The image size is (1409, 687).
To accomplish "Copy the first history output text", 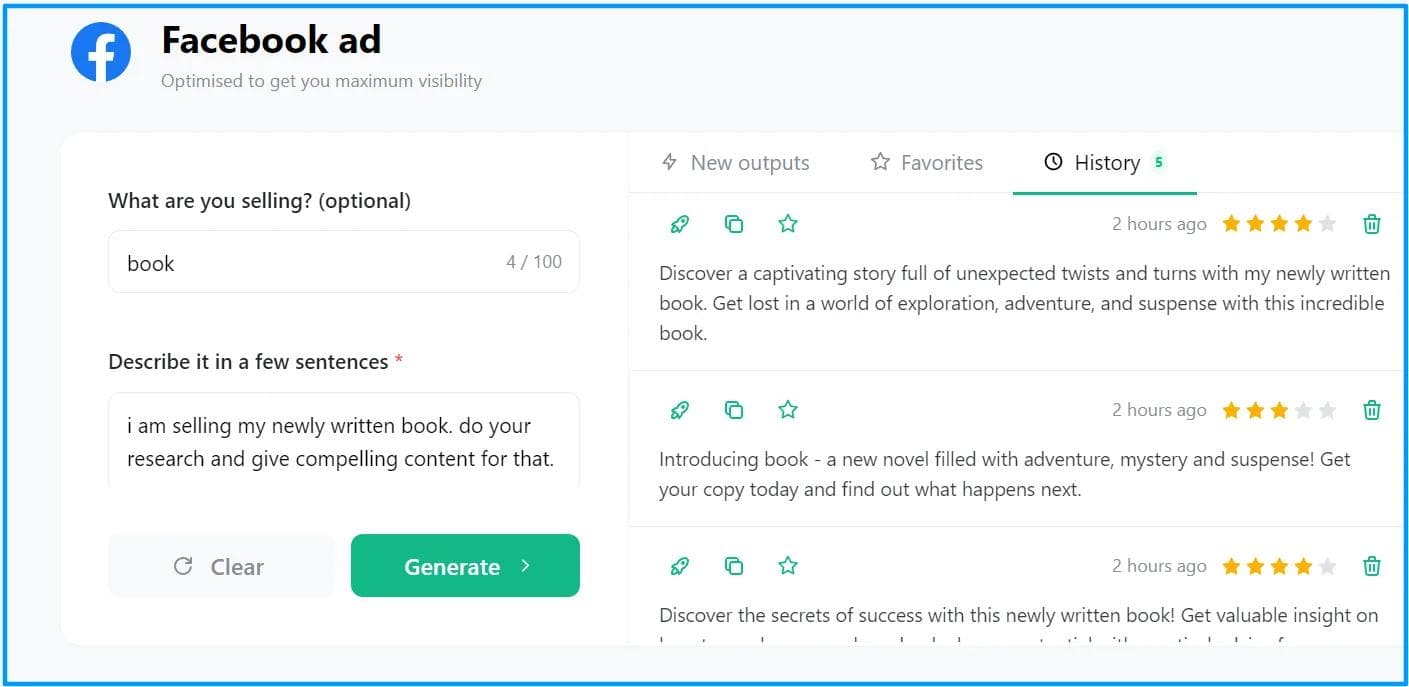I will pos(734,224).
